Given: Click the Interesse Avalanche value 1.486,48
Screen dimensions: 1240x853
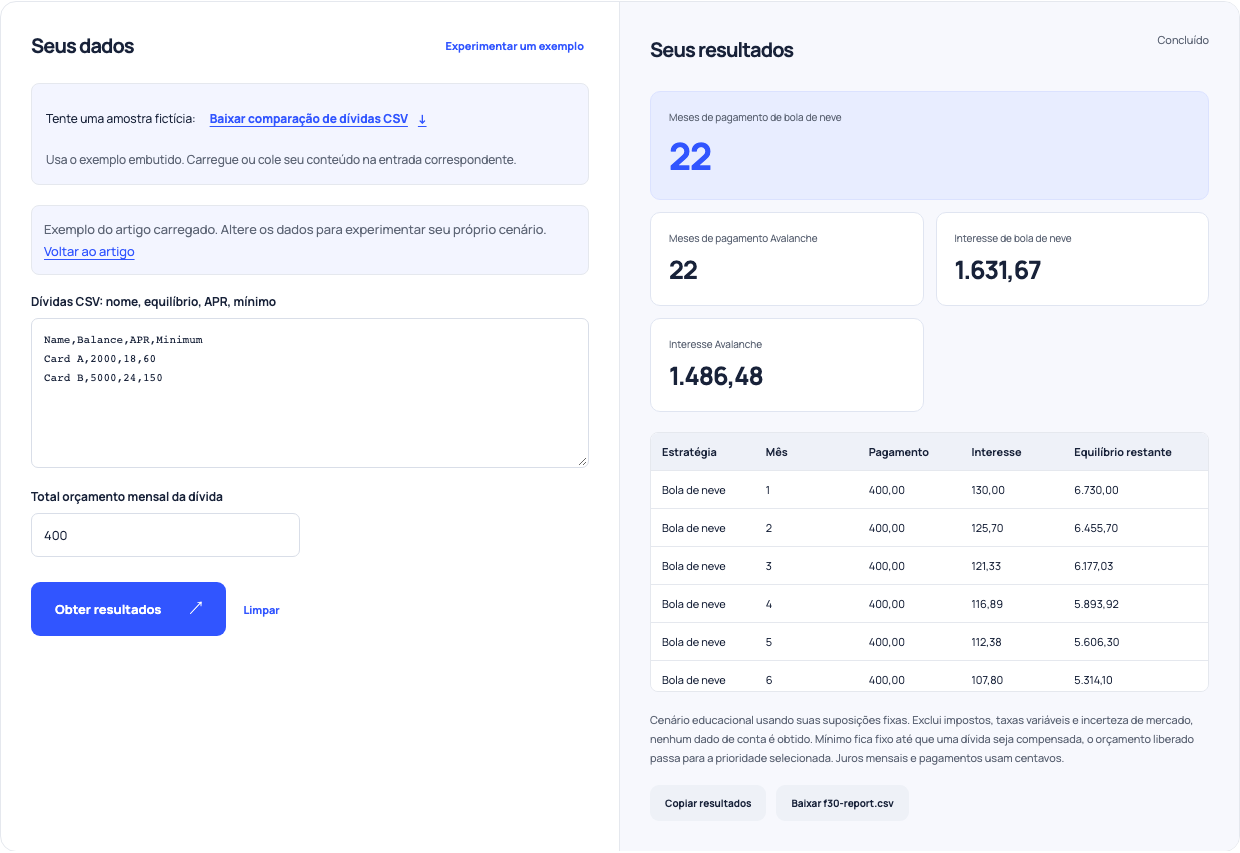Looking at the screenshot, I should coord(716,376).
